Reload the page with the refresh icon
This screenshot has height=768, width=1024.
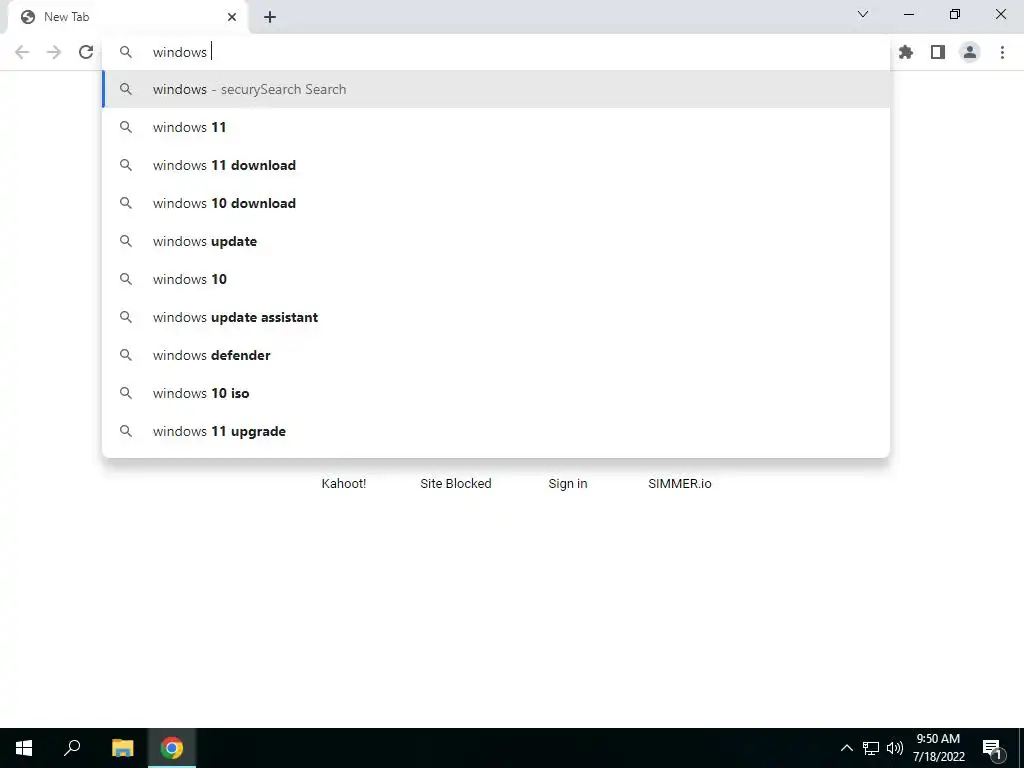[x=86, y=52]
